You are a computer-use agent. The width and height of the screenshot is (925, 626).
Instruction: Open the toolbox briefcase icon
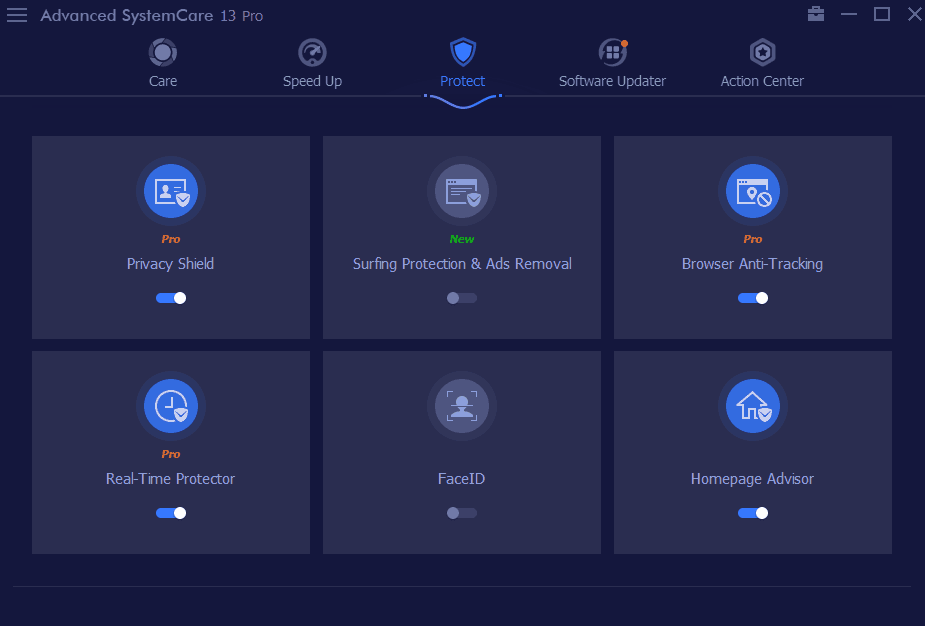(816, 14)
